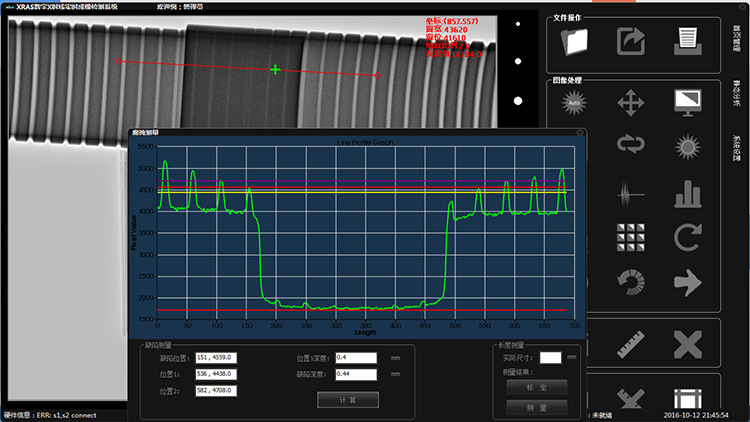Open the 静态分析 vertical side tab
The width and height of the screenshot is (750, 422).
coord(736,93)
